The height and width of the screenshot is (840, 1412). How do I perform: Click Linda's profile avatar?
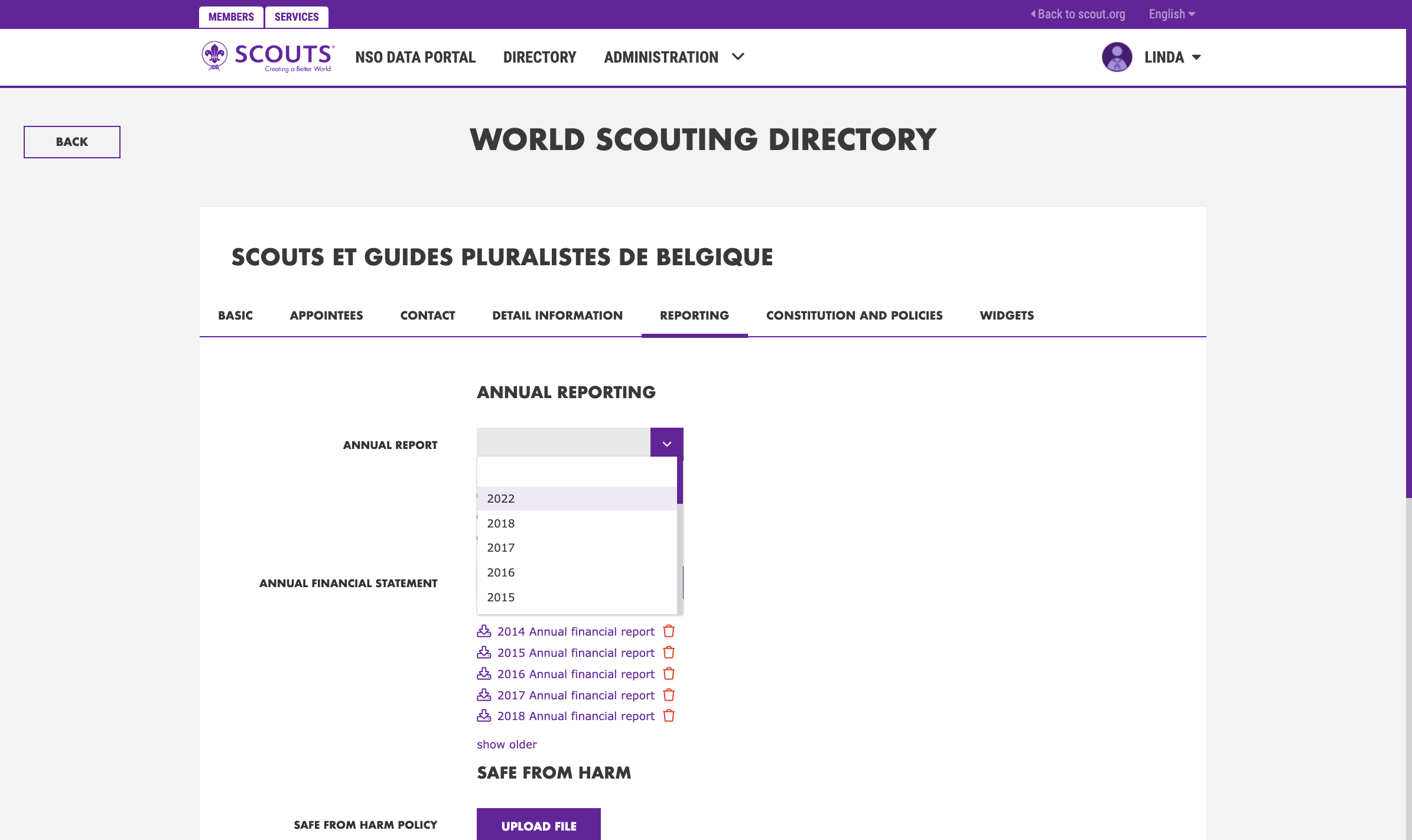(x=1117, y=57)
